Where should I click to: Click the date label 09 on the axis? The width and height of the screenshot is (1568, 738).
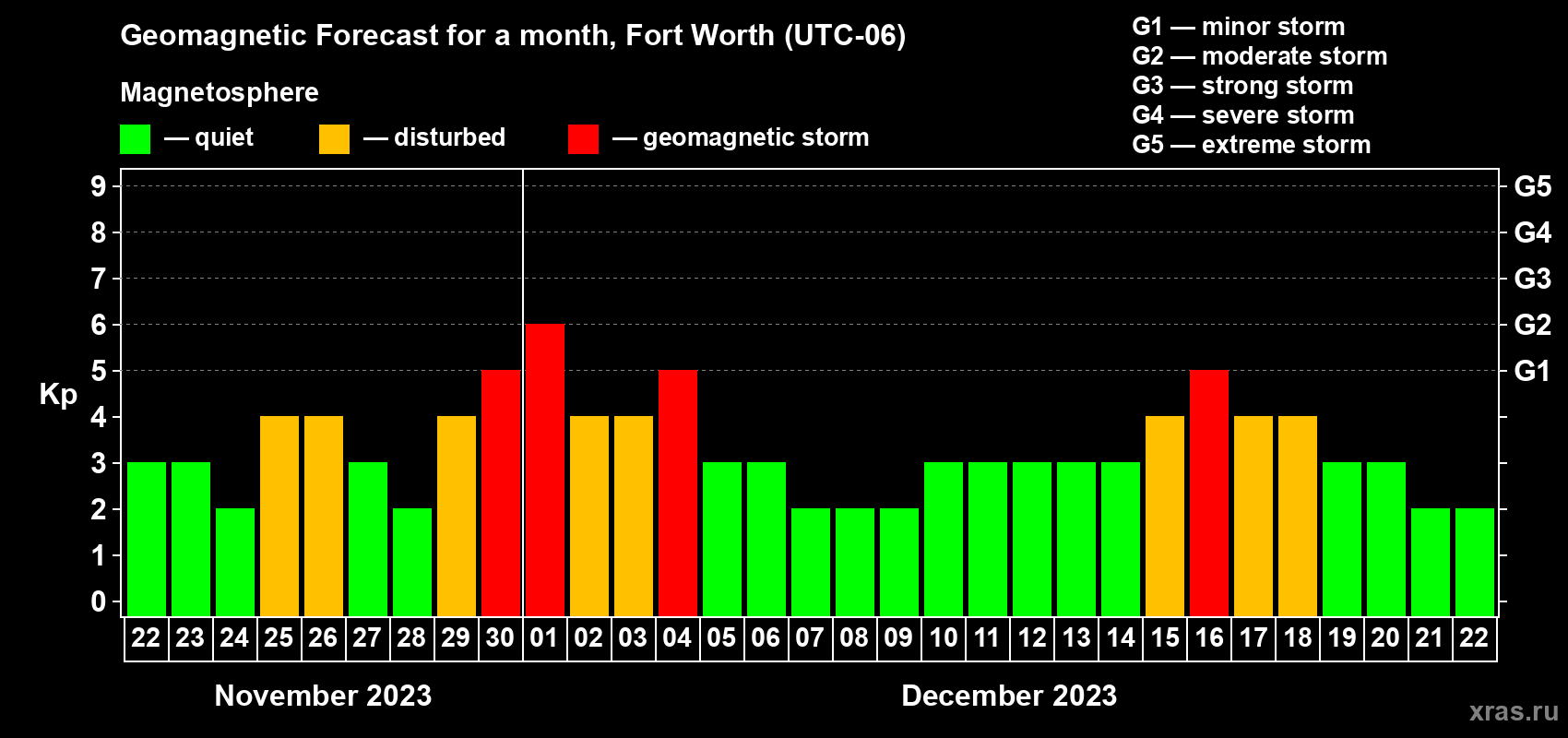click(898, 637)
